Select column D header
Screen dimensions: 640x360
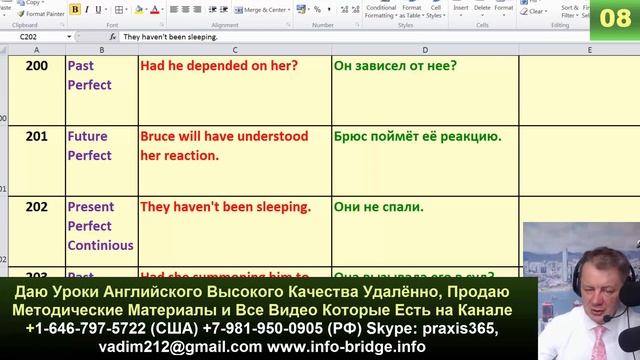pos(425,50)
